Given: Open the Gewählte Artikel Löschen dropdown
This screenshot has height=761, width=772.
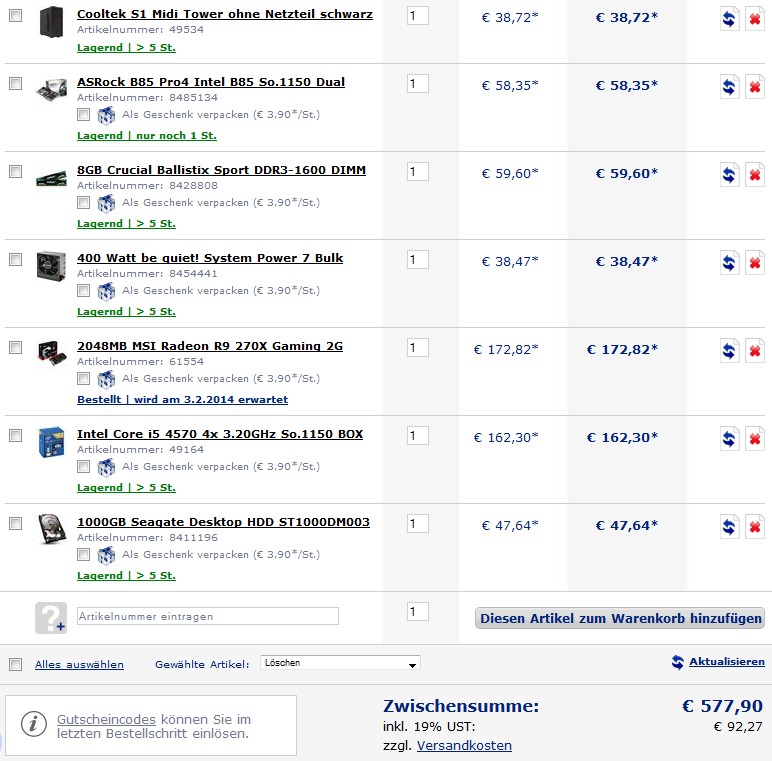Looking at the screenshot, I should click(x=340, y=663).
